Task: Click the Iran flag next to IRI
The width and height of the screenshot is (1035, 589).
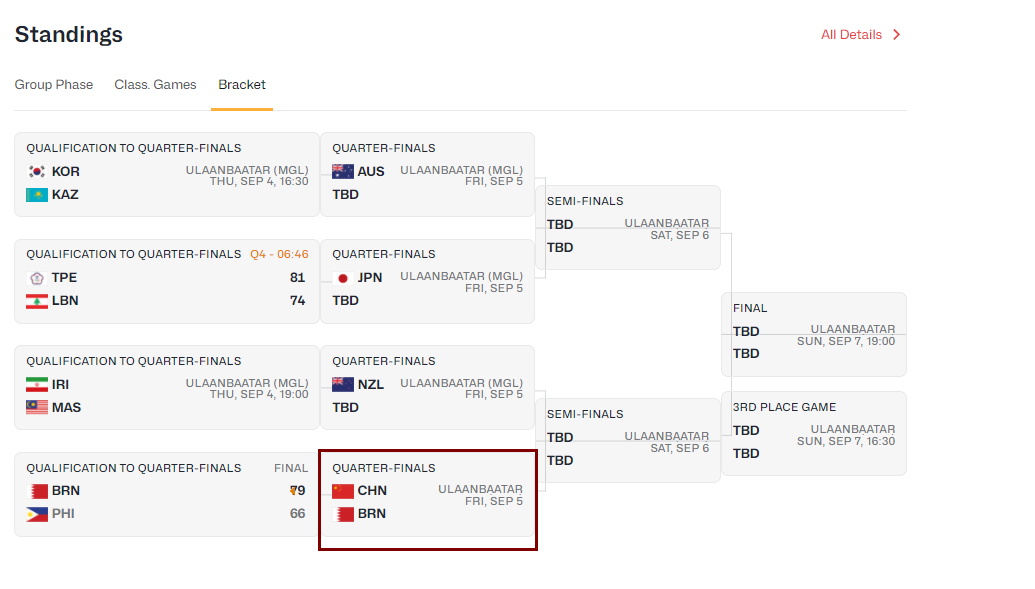Action: click(x=37, y=384)
